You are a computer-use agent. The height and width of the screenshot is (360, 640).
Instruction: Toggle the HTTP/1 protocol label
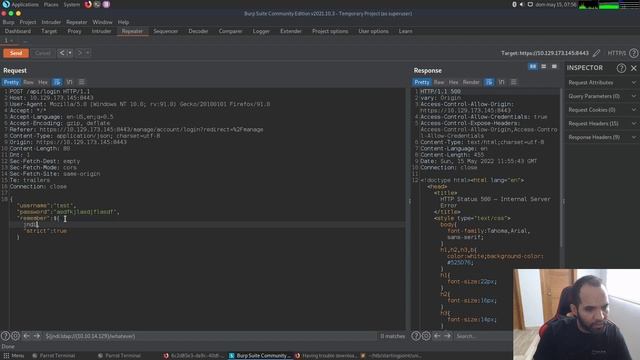click(616, 53)
